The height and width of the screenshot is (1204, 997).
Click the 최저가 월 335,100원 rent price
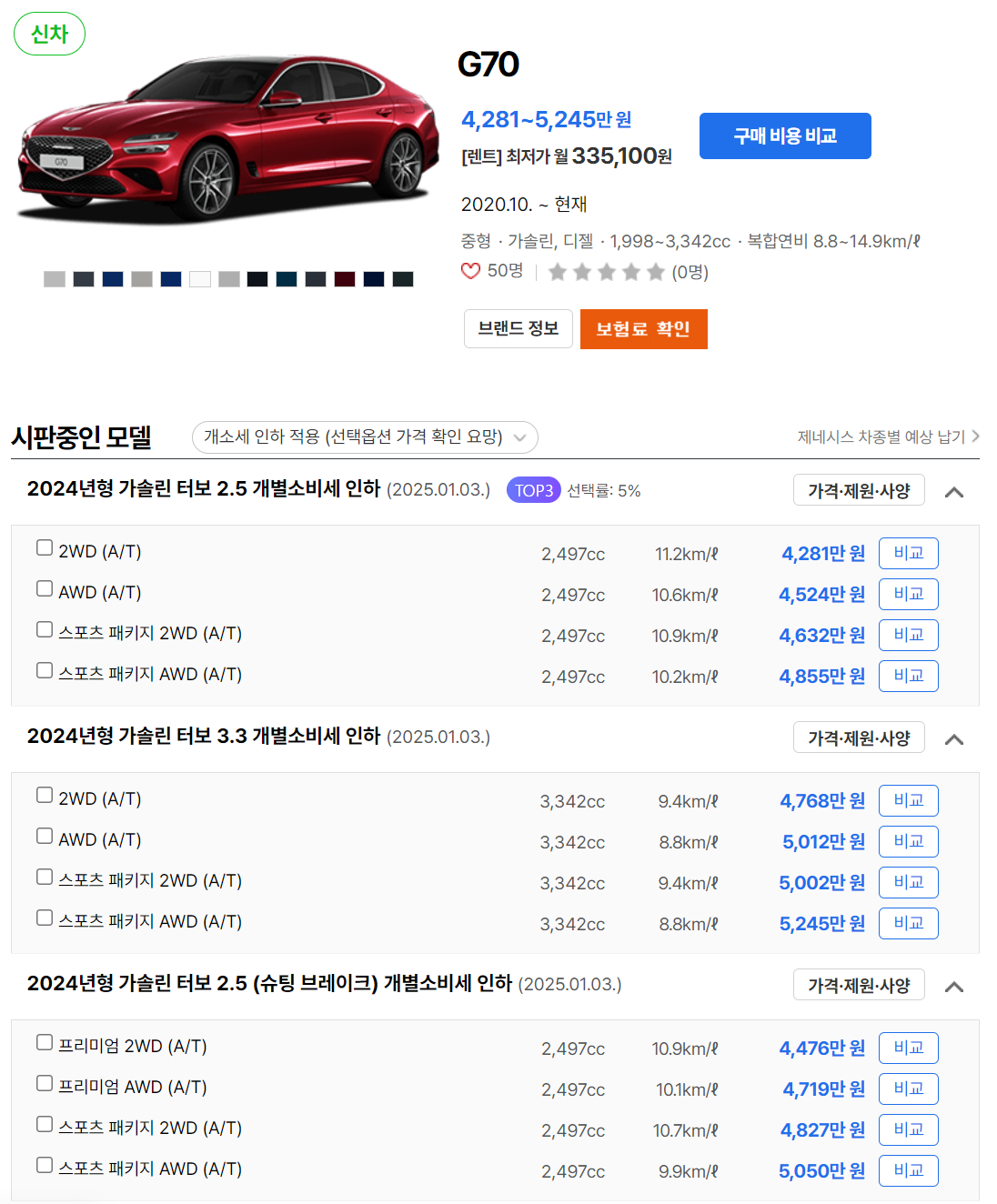point(567,156)
